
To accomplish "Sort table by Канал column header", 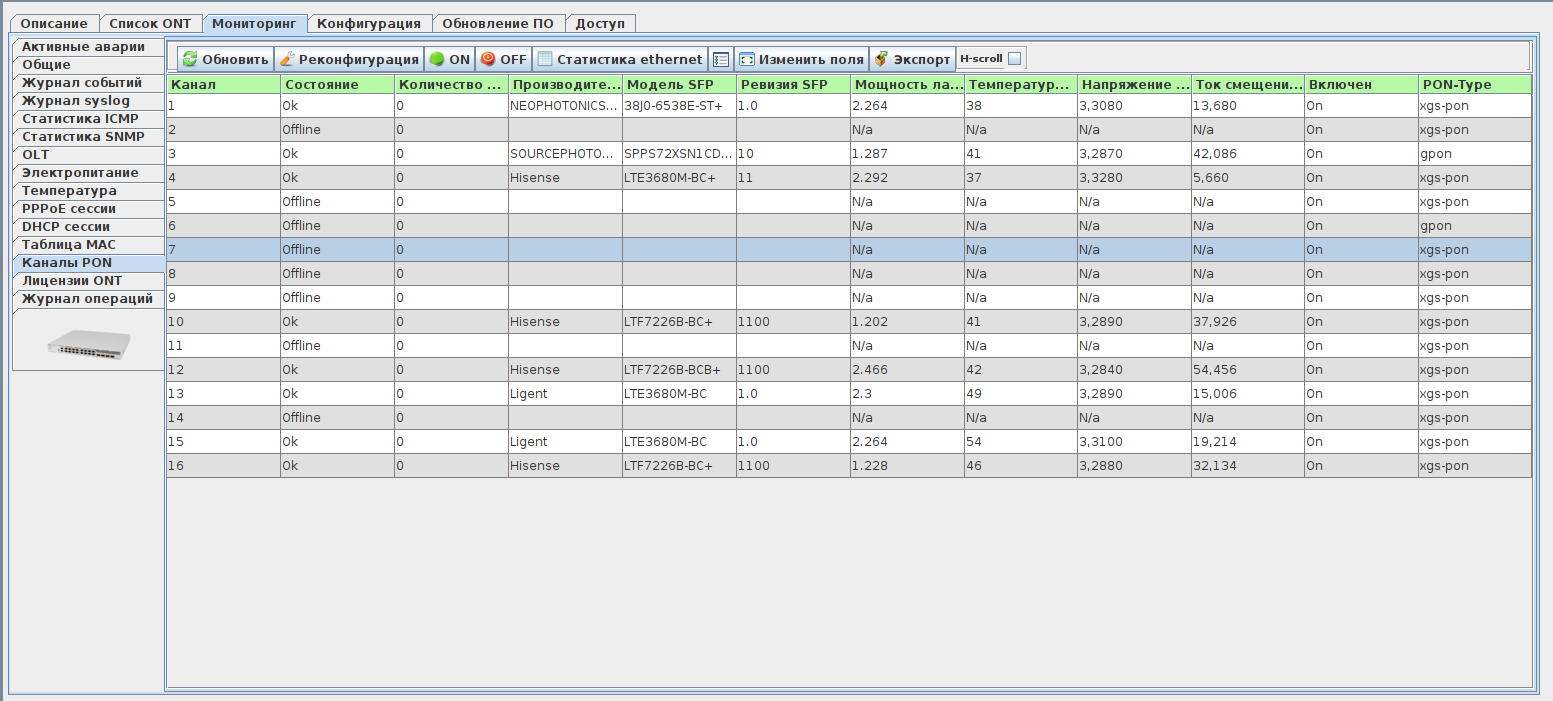I will click(222, 85).
